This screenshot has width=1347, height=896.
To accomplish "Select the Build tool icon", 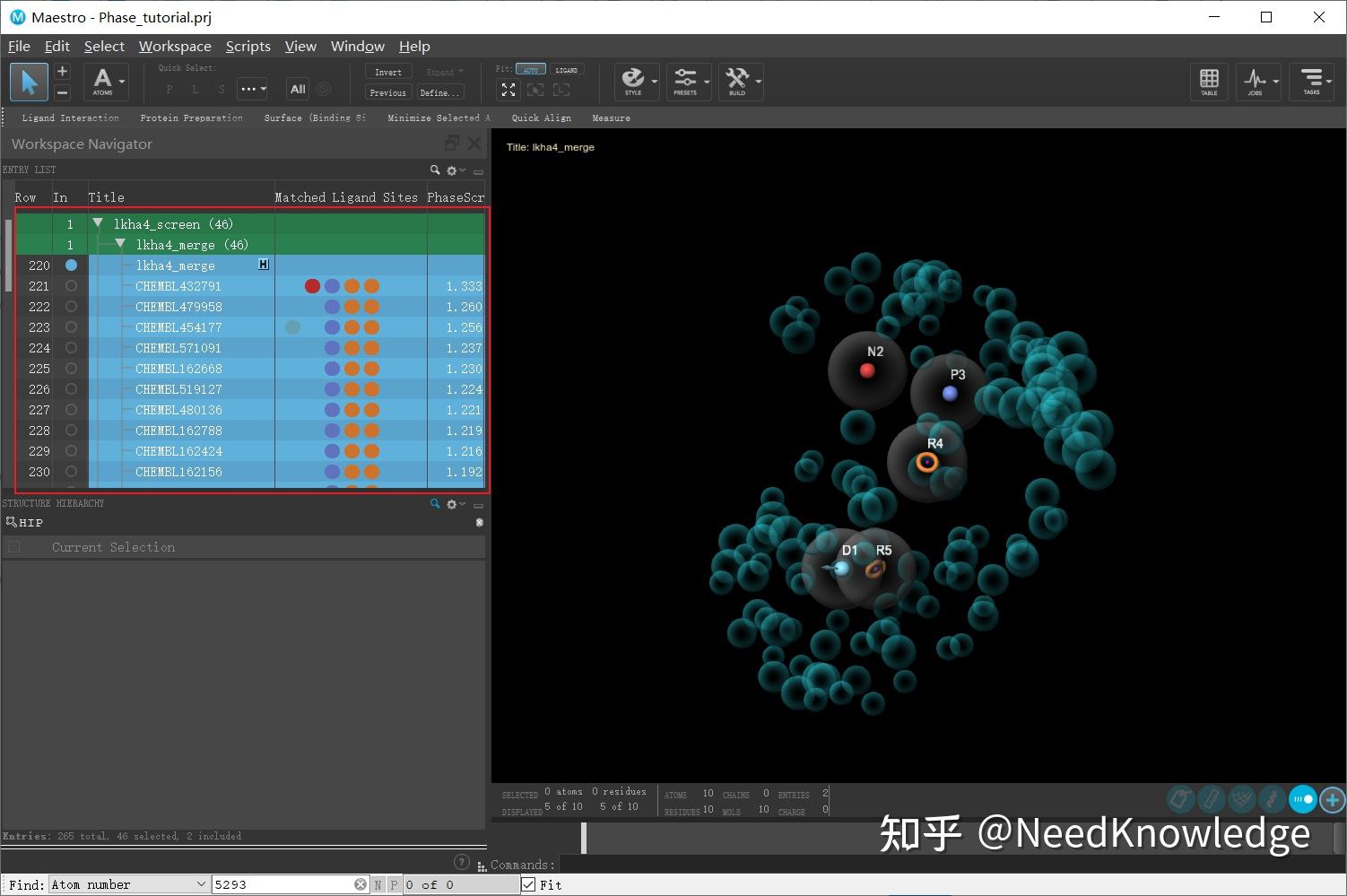I will (x=737, y=81).
